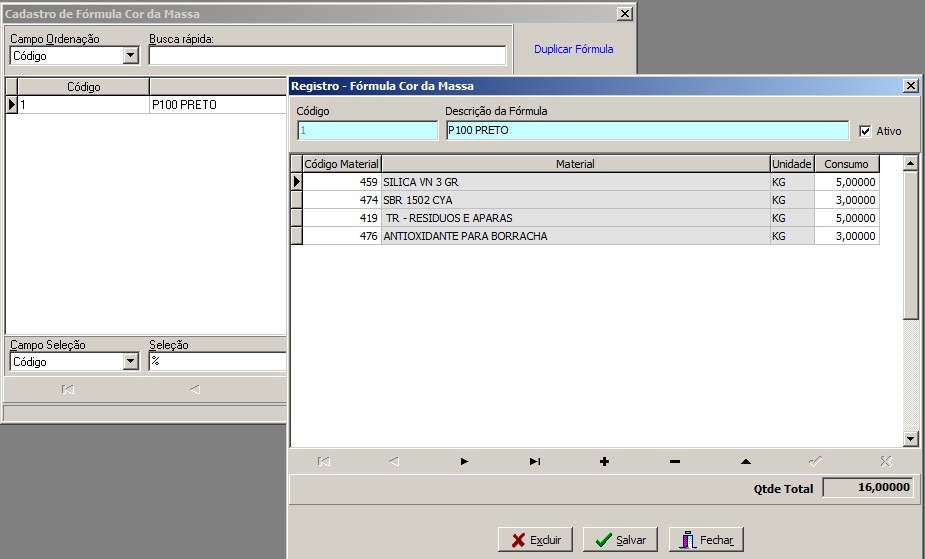Click the post edit checkmark icon
The width and height of the screenshot is (925, 559).
coord(815,461)
